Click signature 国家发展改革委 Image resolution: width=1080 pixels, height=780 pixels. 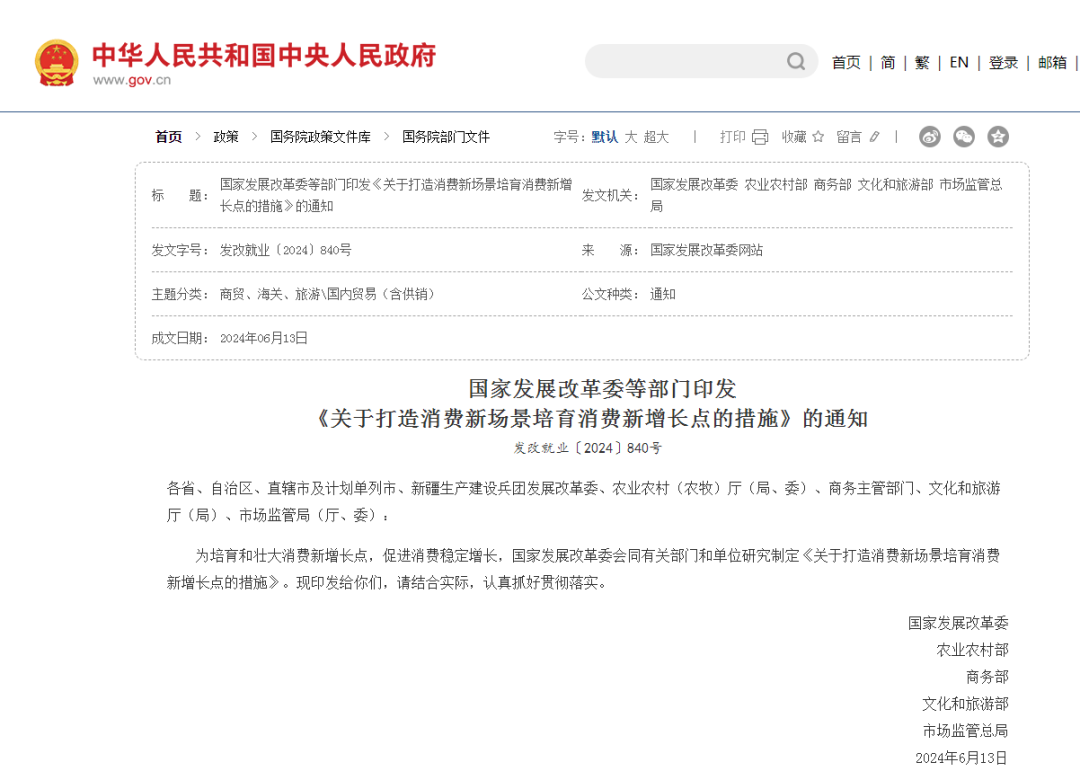point(957,623)
